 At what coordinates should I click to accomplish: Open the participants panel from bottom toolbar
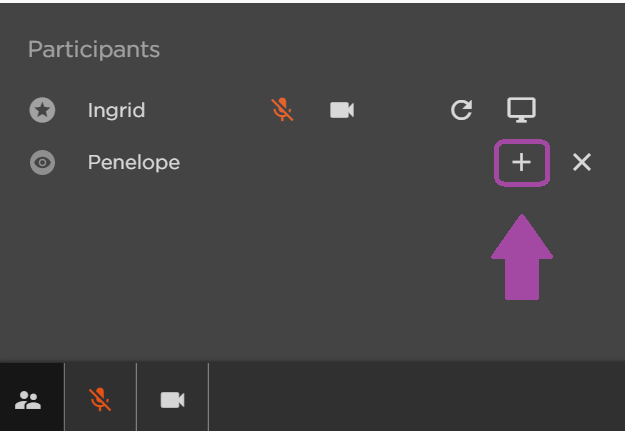tap(28, 400)
